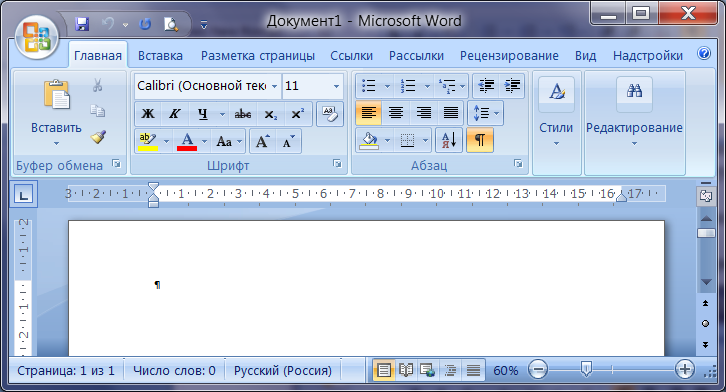The width and height of the screenshot is (726, 392).
Task: Paste using the Вставить clipboard icon
Action: [x=56, y=95]
